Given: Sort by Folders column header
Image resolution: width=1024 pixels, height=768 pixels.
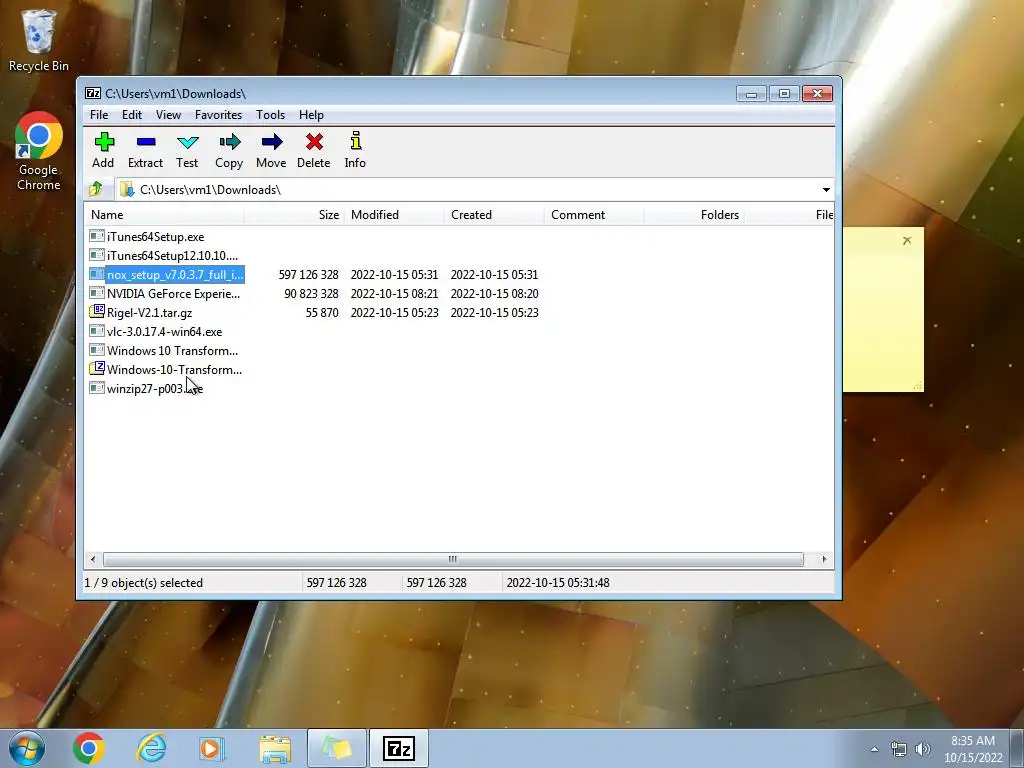Looking at the screenshot, I should 694,215.
